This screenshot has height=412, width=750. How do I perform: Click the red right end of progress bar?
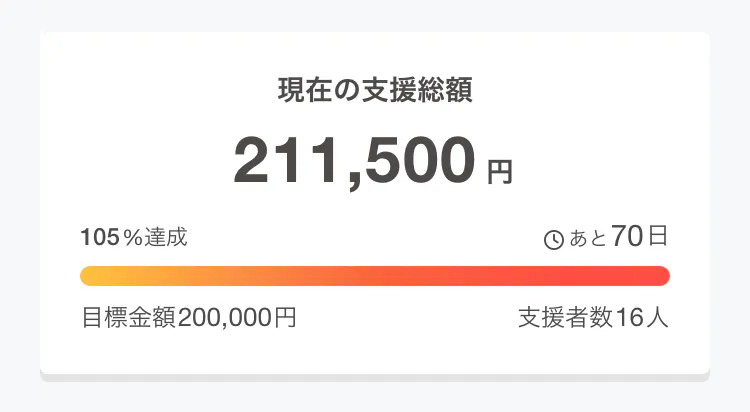click(x=660, y=276)
